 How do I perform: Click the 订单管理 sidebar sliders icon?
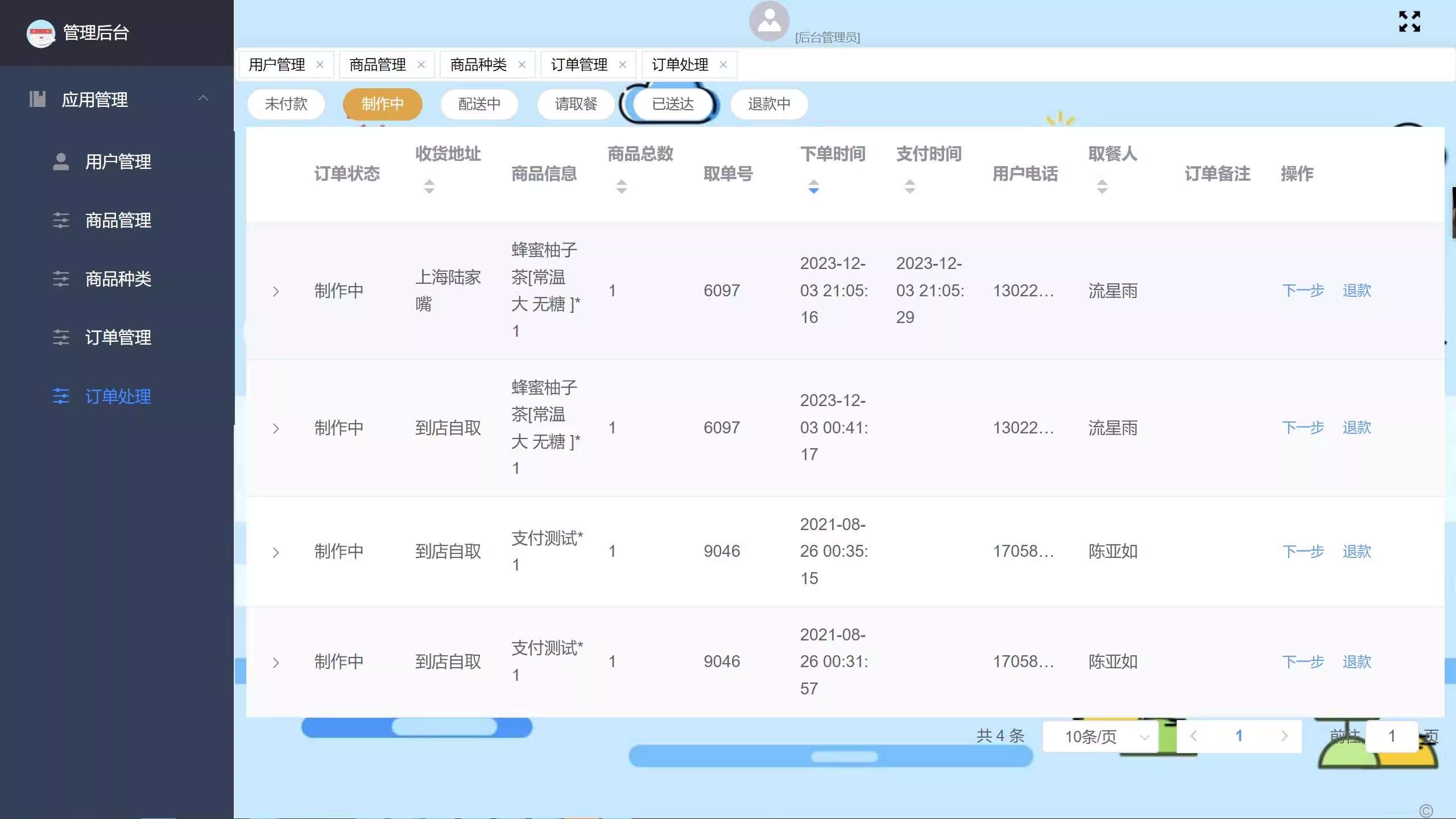(61, 337)
